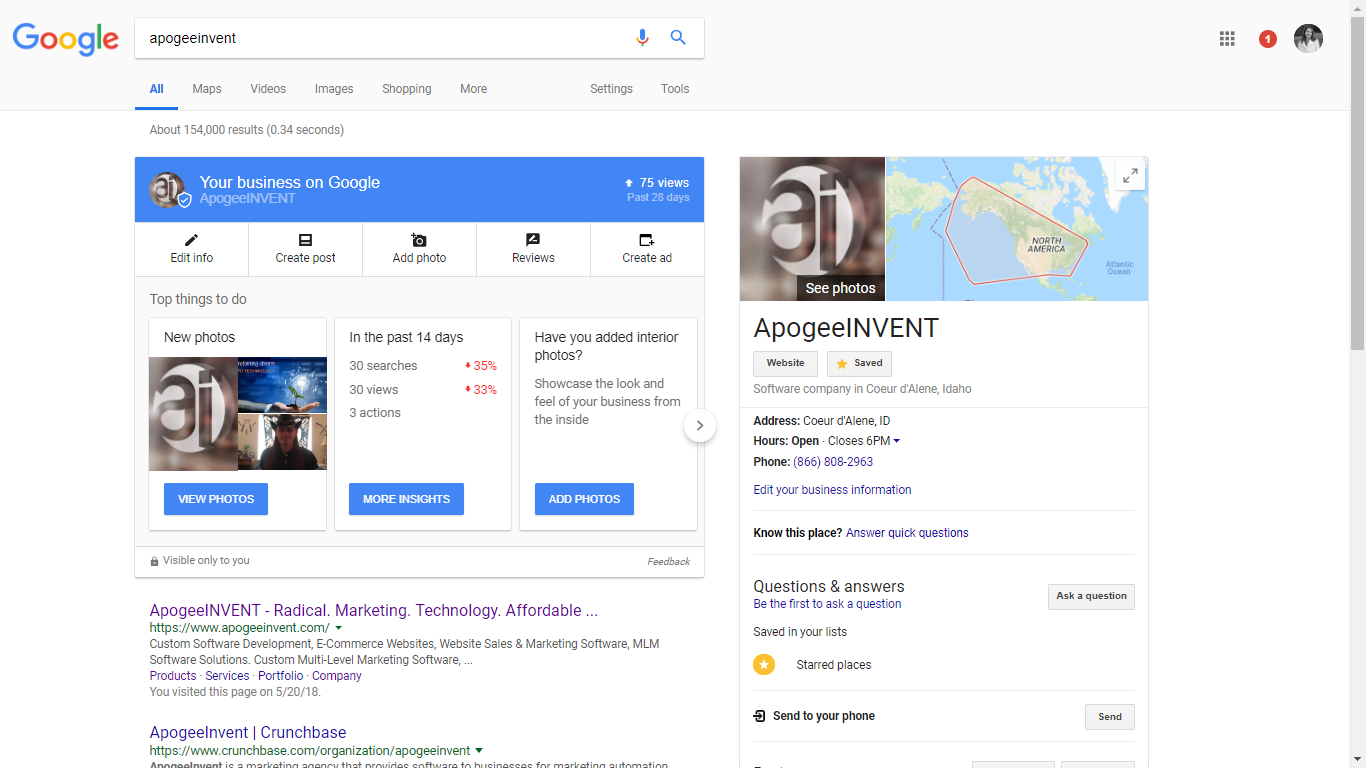Open the Google apps grid

[x=1227, y=39]
